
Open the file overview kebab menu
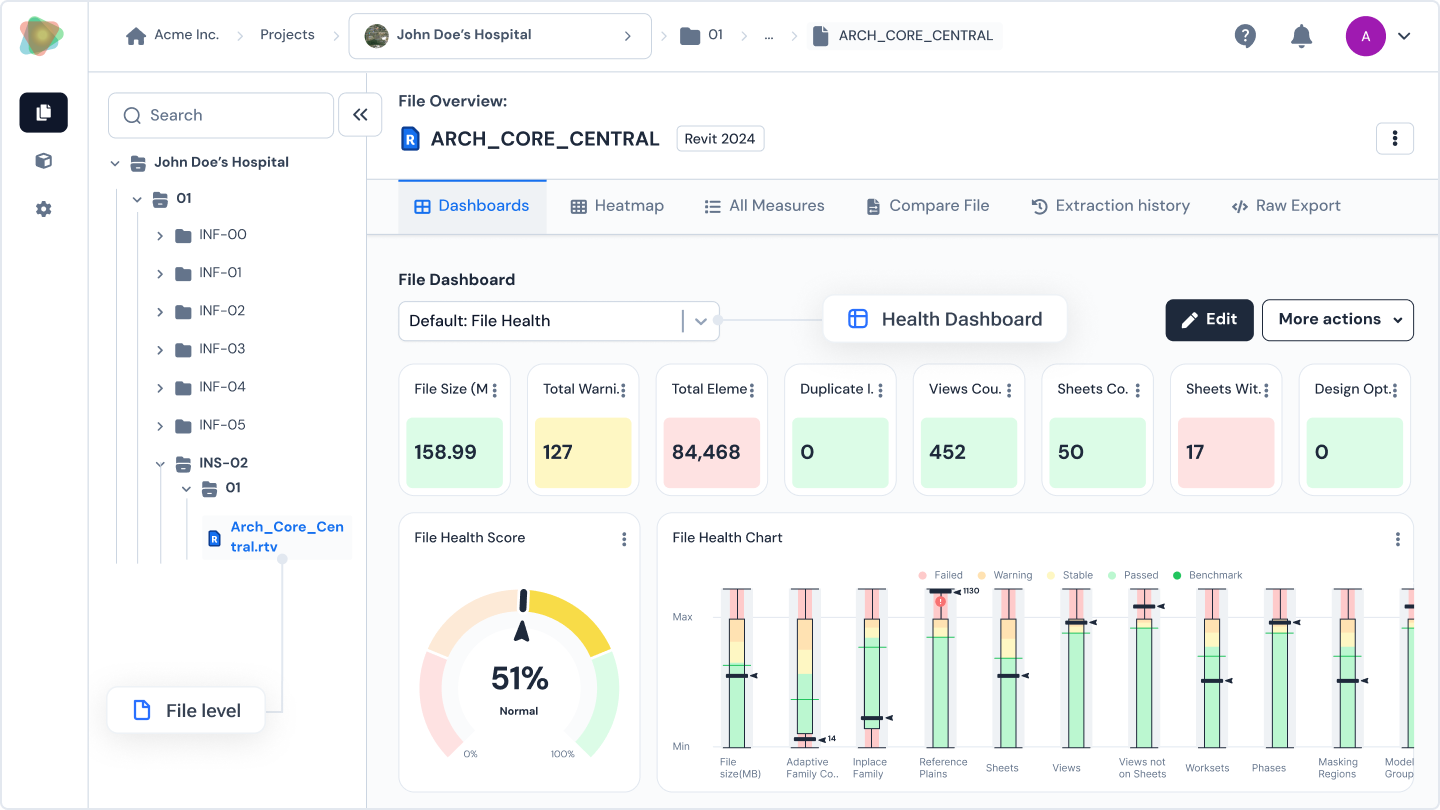coord(1394,138)
